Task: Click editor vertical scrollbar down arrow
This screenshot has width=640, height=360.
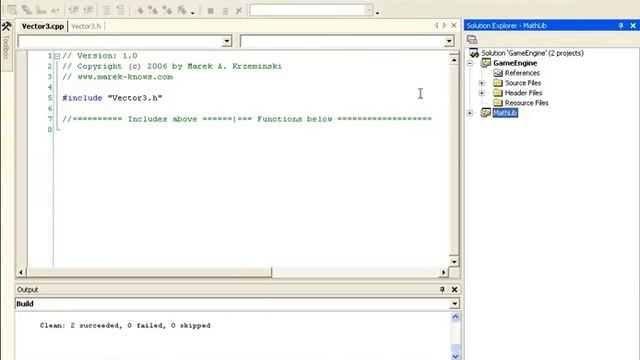Action: [x=454, y=262]
